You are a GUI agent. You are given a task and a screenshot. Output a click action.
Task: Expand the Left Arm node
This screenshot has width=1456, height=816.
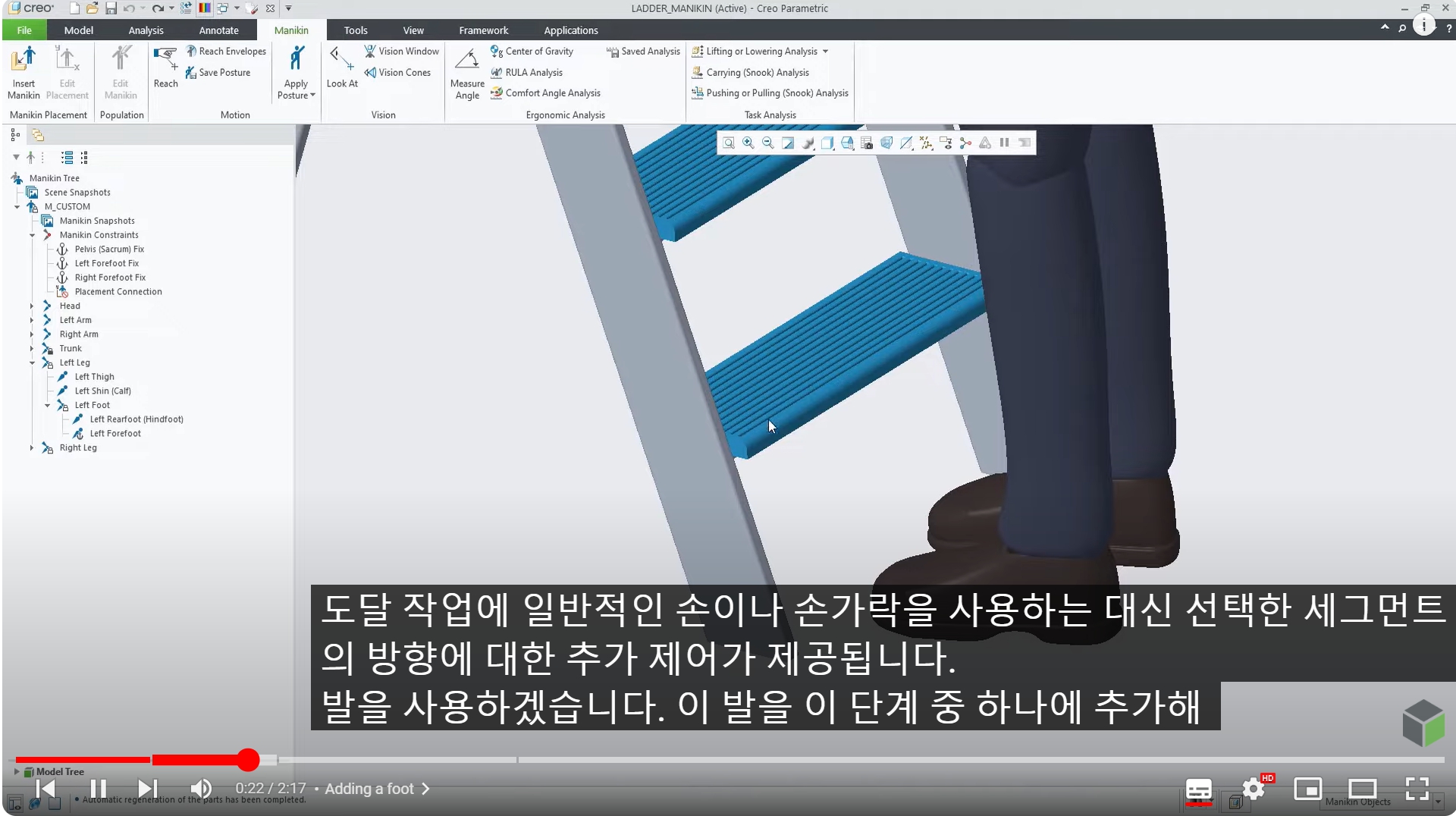[32, 320]
